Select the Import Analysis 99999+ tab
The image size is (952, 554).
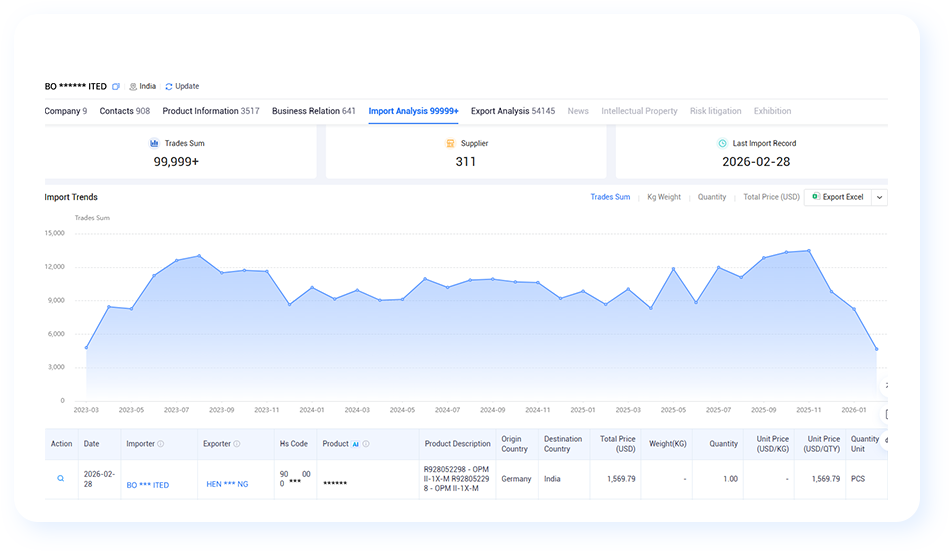pyautogui.click(x=413, y=111)
